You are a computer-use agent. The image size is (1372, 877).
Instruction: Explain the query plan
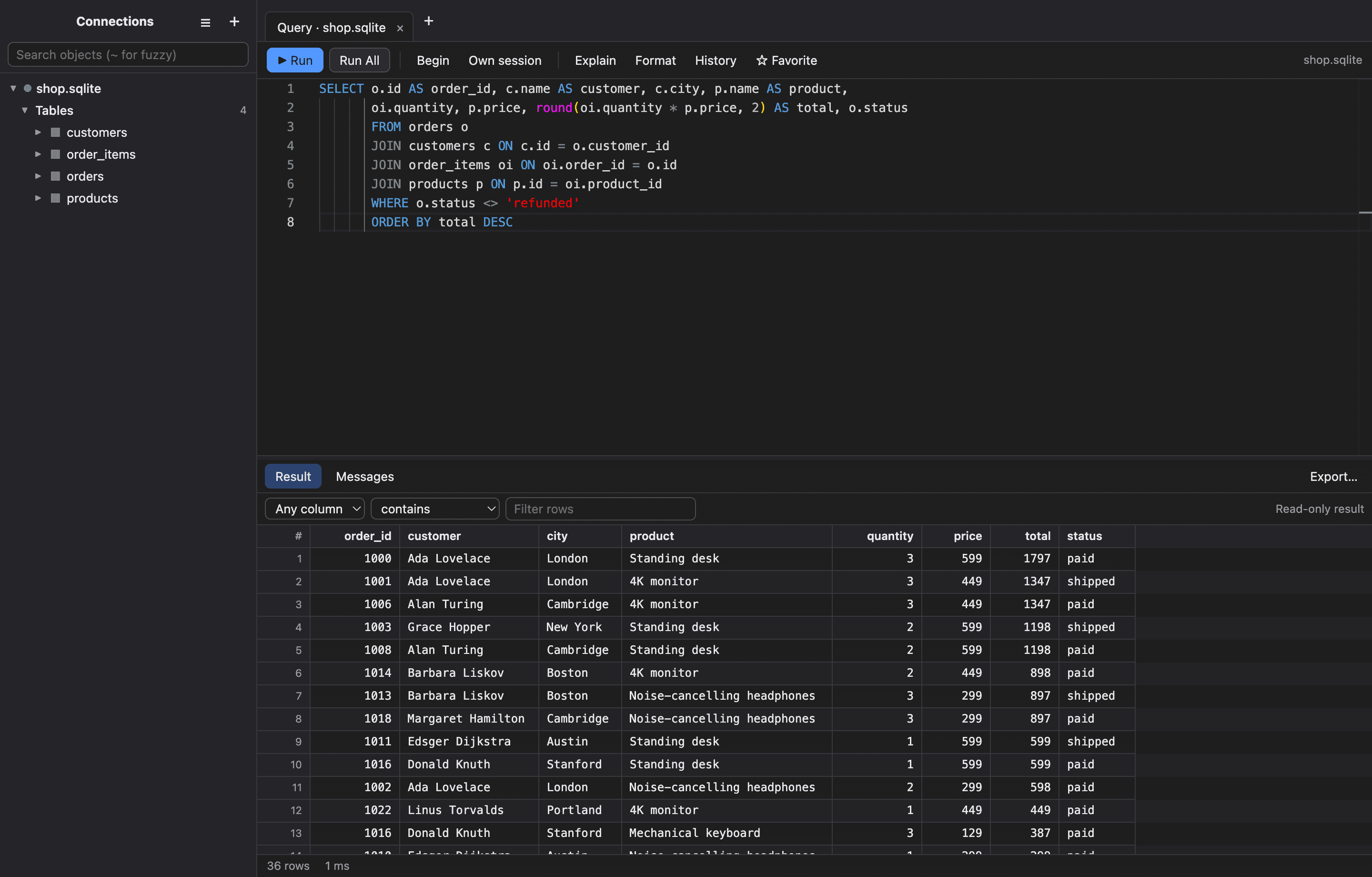pos(595,61)
